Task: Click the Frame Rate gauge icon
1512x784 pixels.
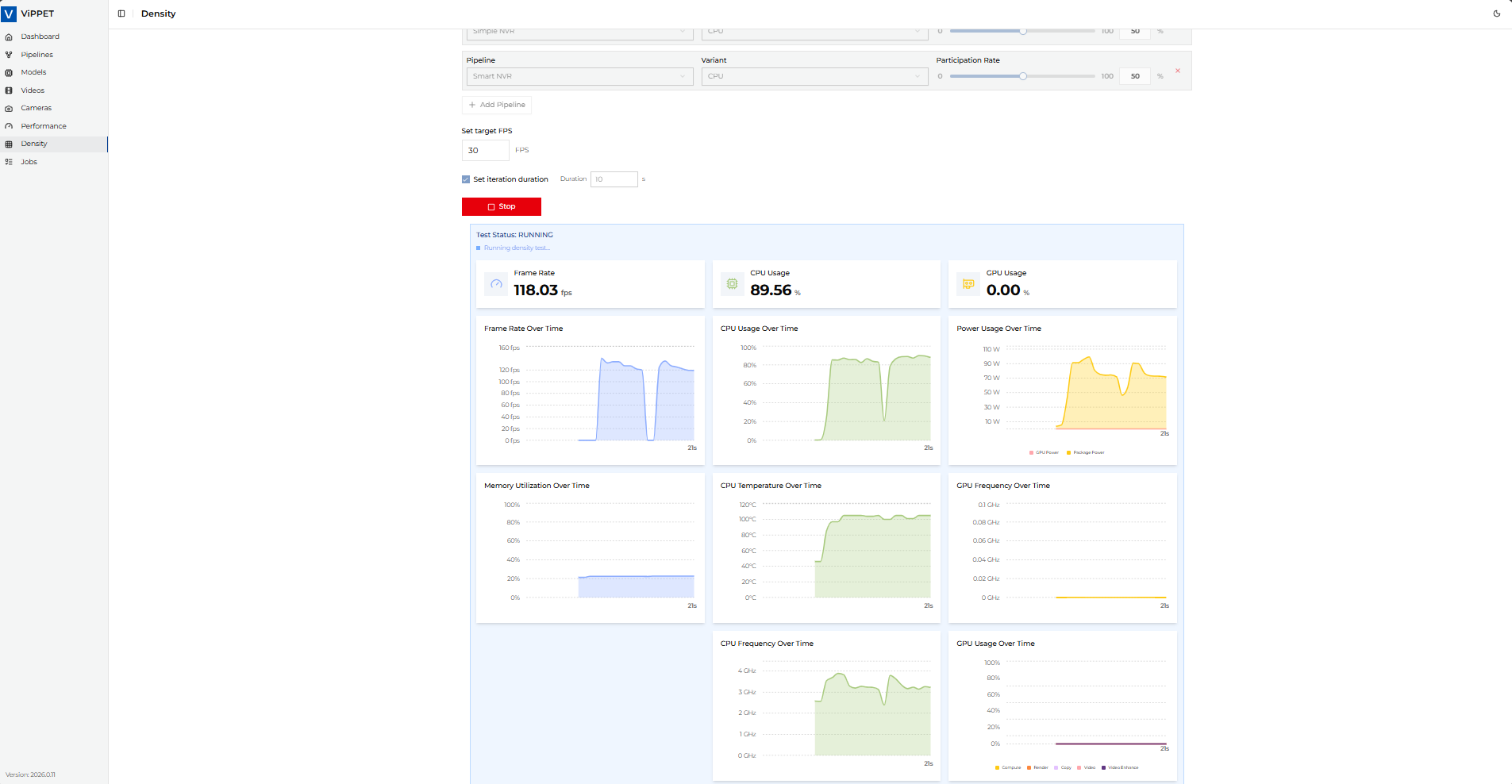Action: point(496,284)
